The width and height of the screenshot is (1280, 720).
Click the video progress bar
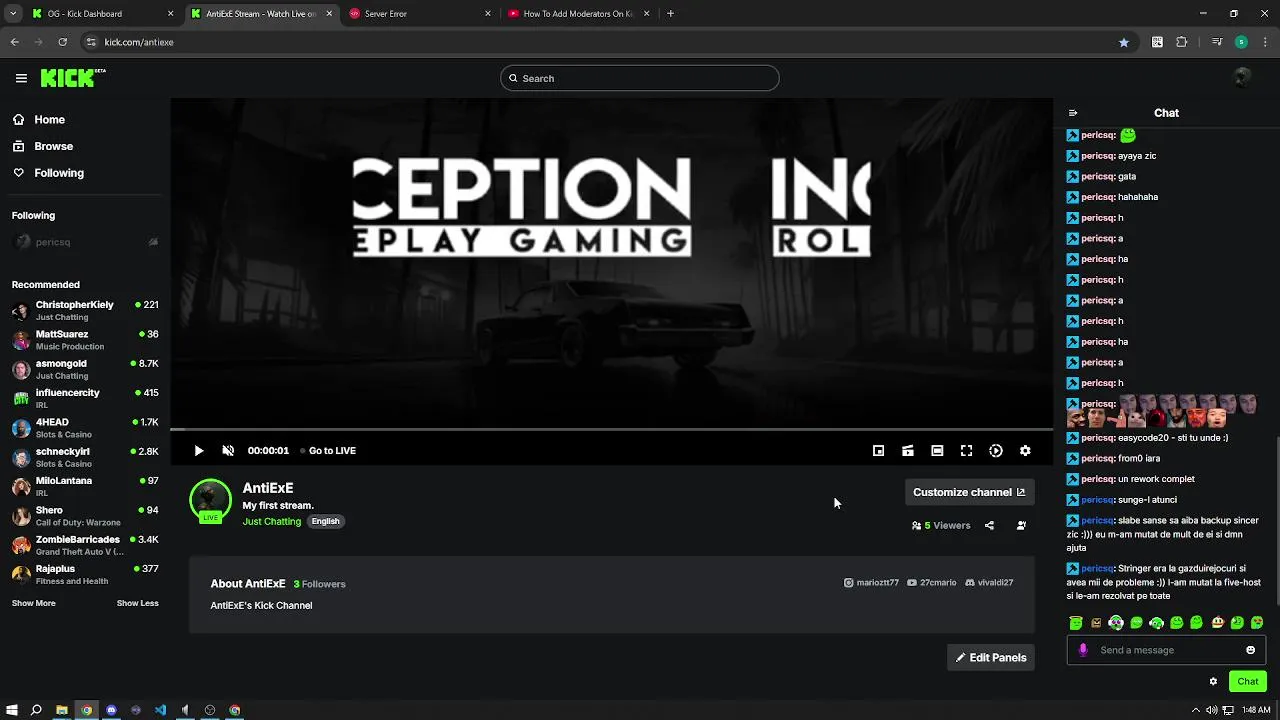click(612, 430)
